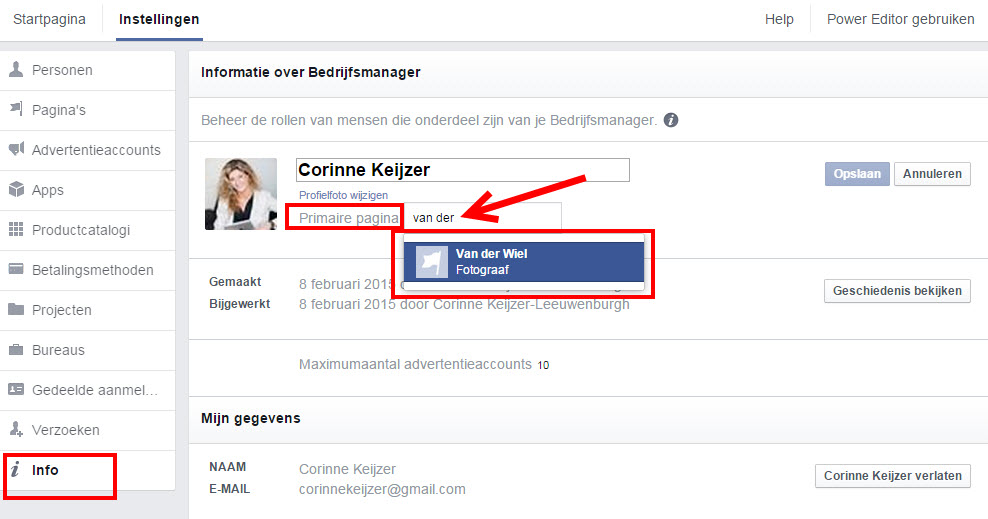Select Bureaus in sidebar
988x519 pixels.
point(88,350)
